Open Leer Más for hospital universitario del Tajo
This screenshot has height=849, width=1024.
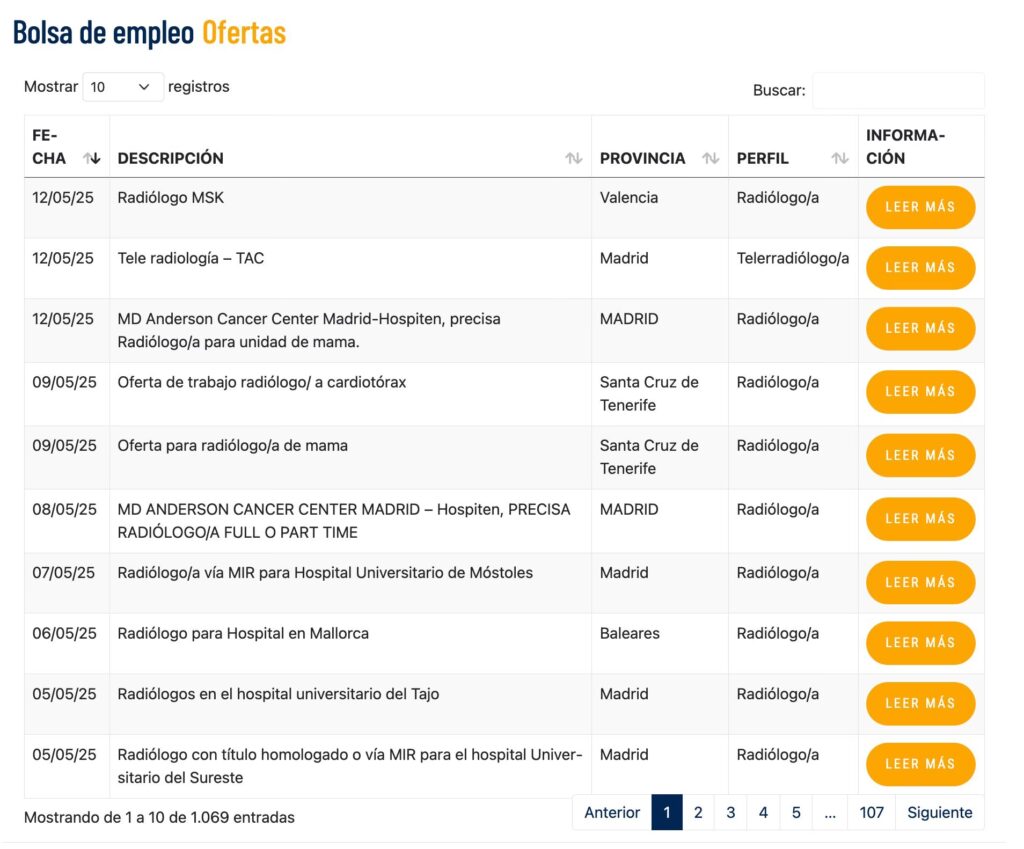pyautogui.click(x=920, y=703)
